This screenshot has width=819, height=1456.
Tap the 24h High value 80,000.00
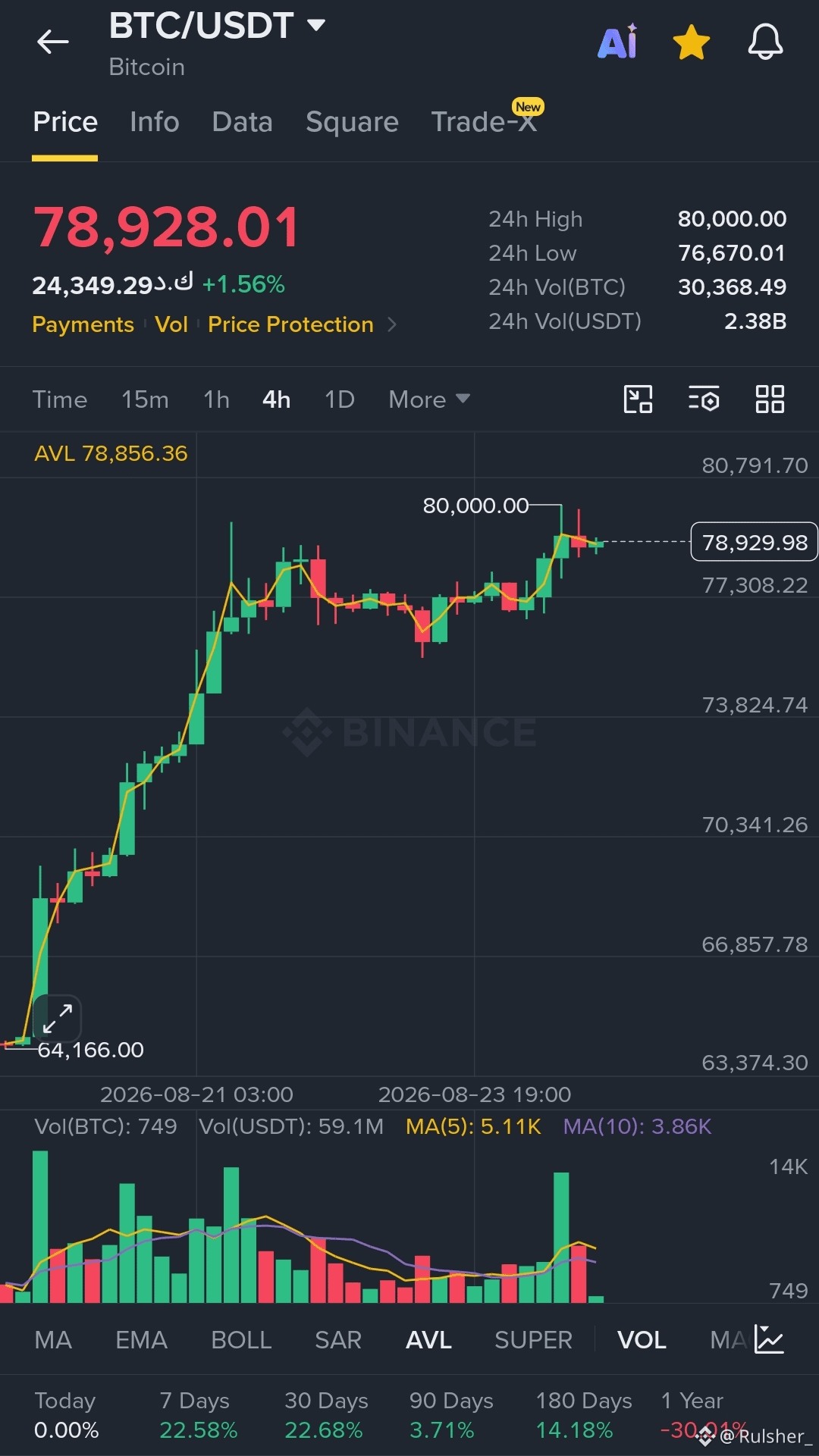[732, 219]
